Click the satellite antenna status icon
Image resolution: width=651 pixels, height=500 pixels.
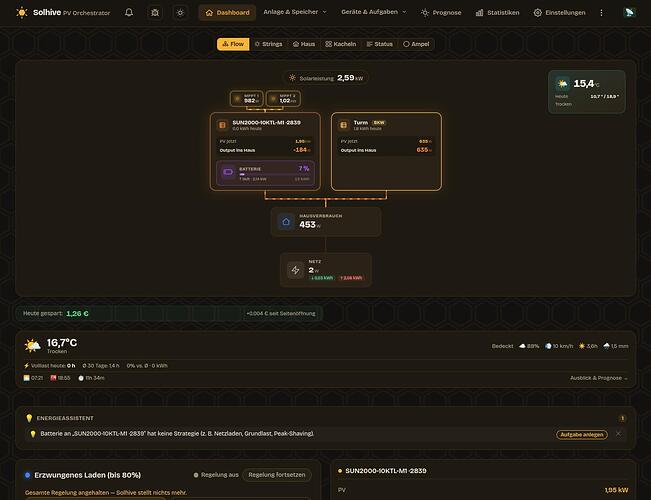tap(629, 12)
